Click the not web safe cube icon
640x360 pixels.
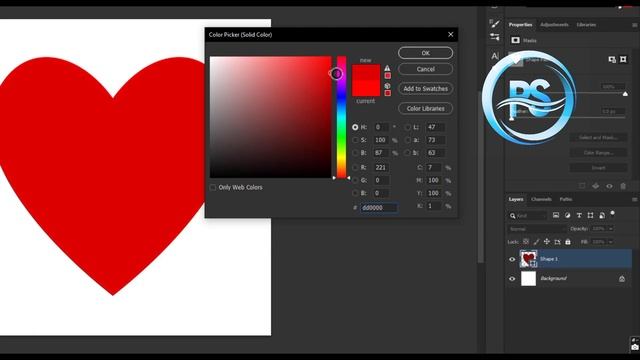click(x=387, y=86)
